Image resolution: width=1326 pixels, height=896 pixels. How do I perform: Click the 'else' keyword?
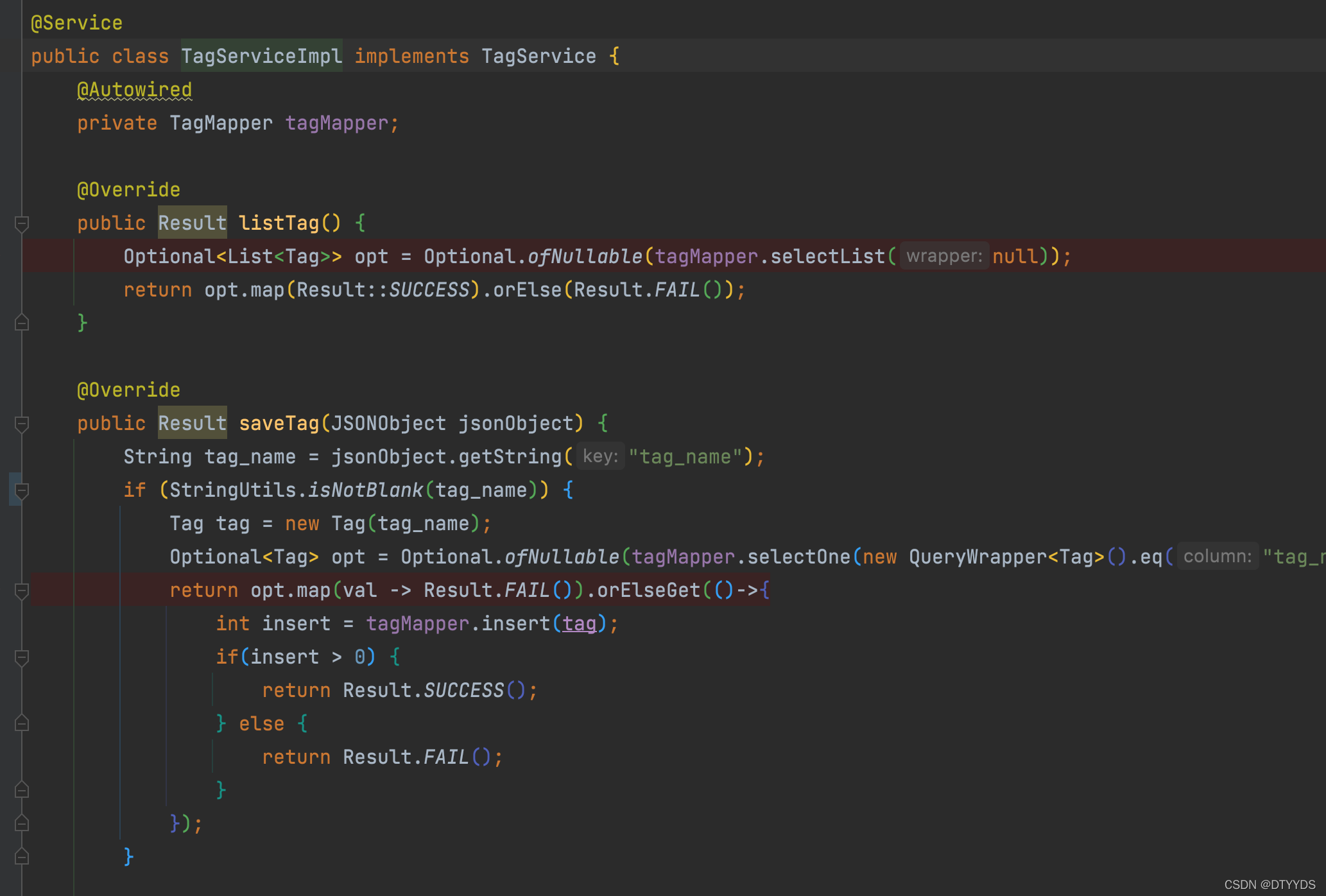[x=261, y=724]
